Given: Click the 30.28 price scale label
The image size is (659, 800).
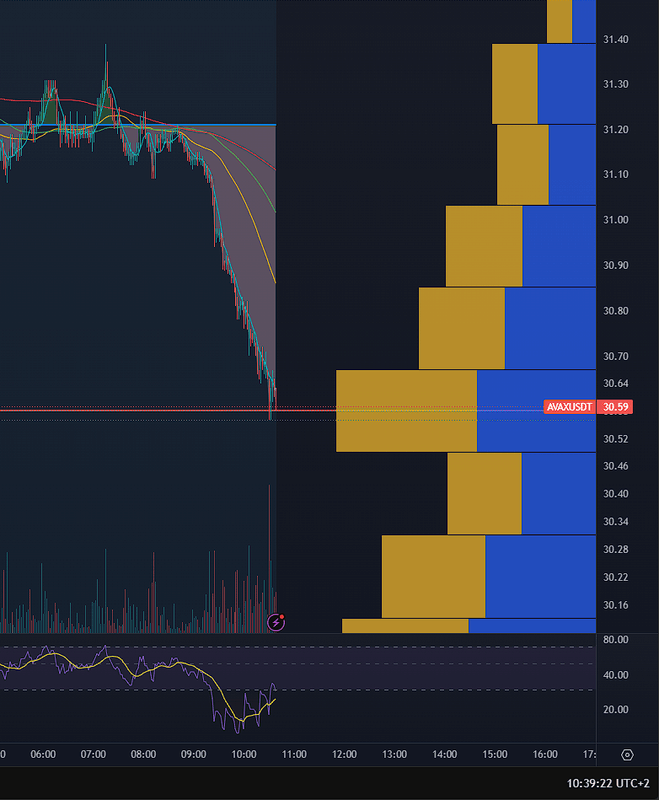Looking at the screenshot, I should tap(616, 549).
